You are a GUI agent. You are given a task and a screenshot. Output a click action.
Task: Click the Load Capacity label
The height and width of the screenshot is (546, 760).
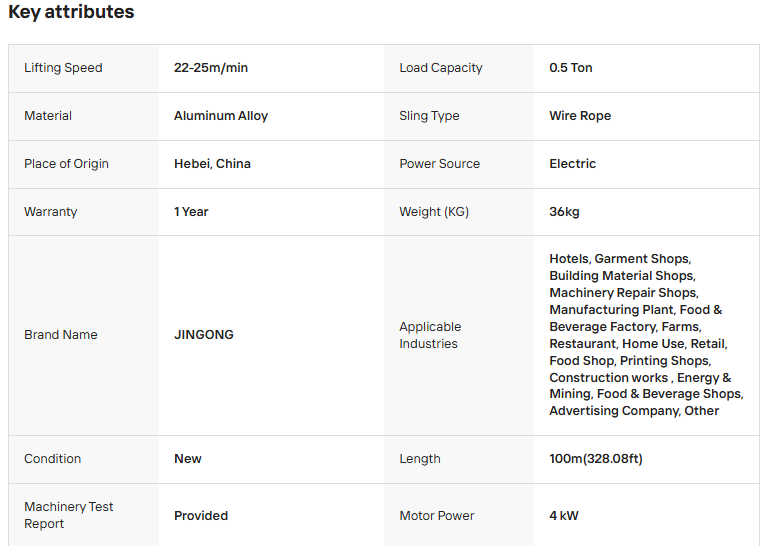[x=440, y=68]
